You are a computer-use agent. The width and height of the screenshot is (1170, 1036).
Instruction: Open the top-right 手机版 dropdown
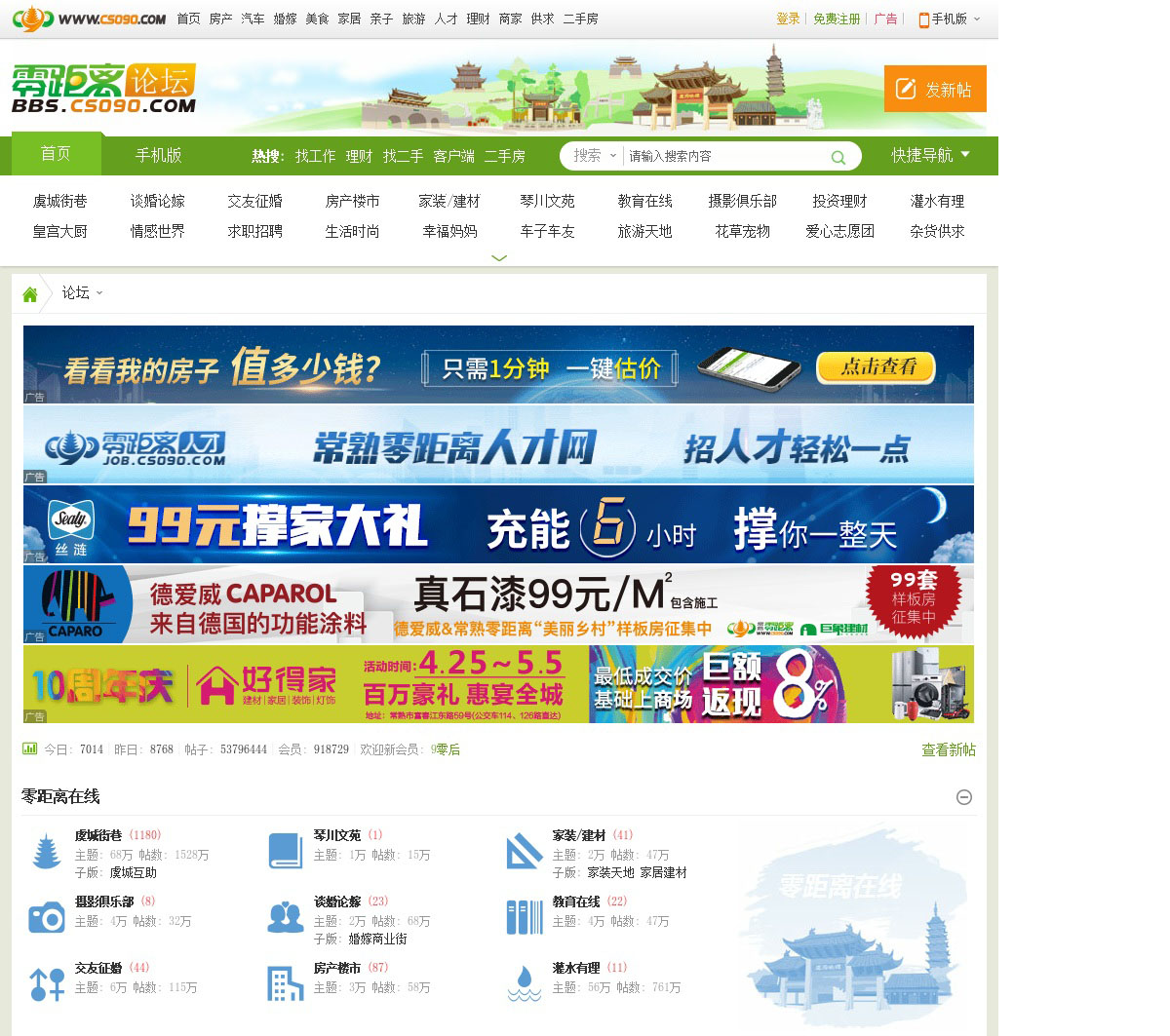click(x=955, y=19)
